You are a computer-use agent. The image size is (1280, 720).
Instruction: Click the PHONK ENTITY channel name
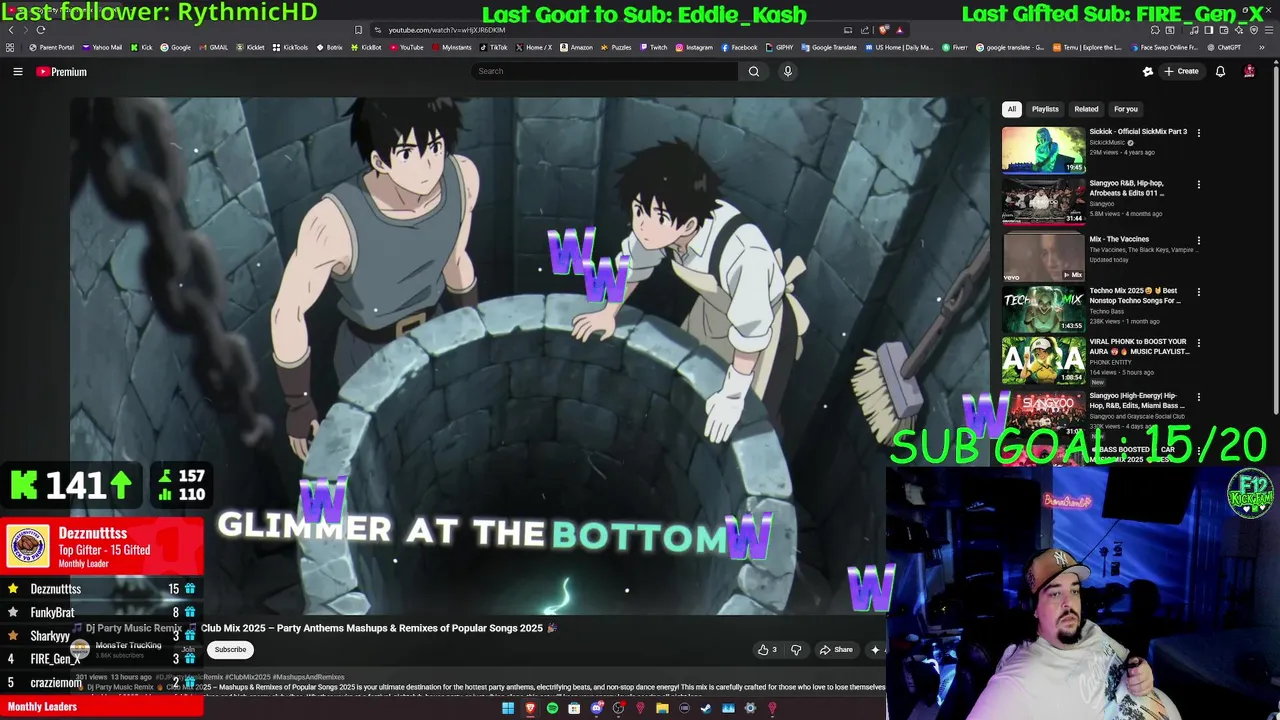pyautogui.click(x=1109, y=362)
